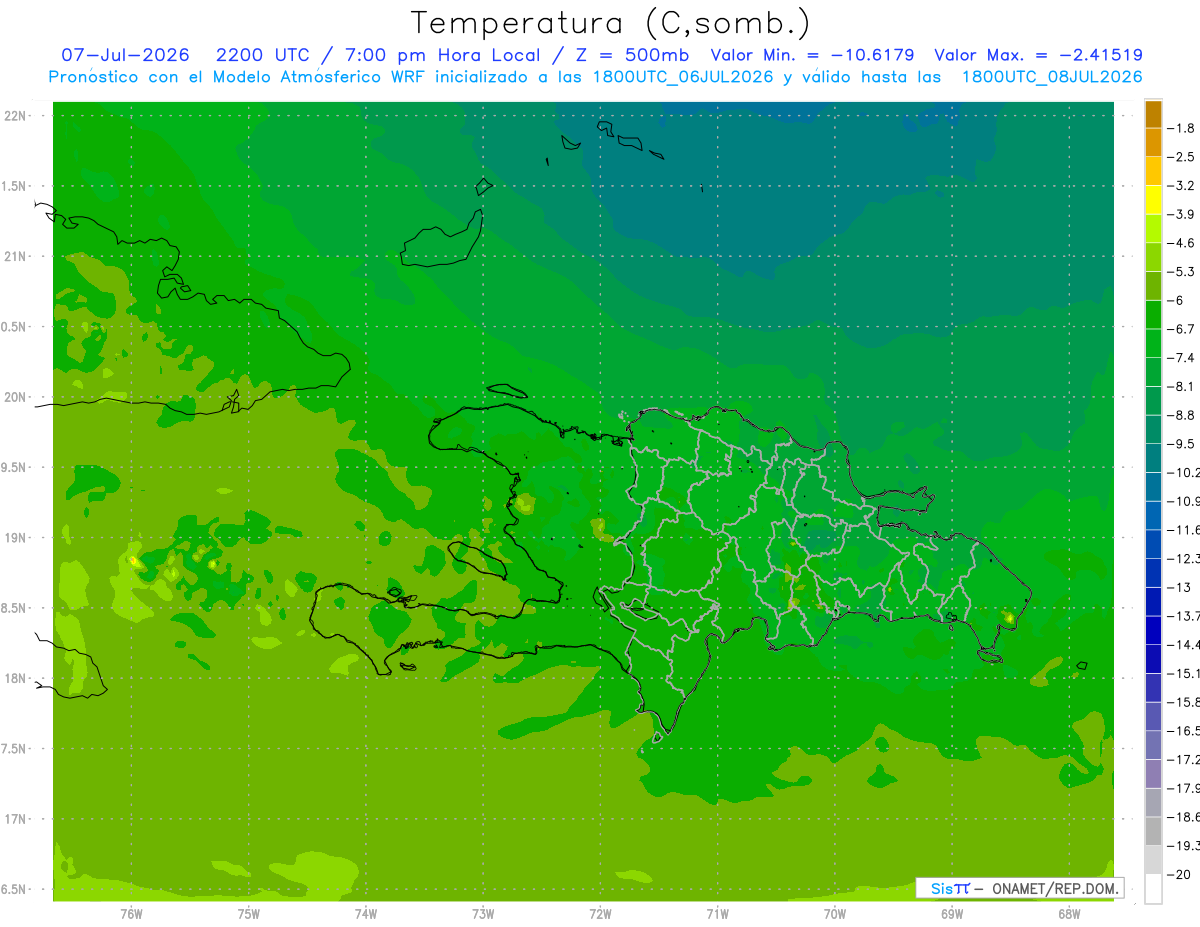The width and height of the screenshot is (1200, 927).
Task: Click the "Valor Min. = -10.6179" readout
Action: (x=812, y=56)
